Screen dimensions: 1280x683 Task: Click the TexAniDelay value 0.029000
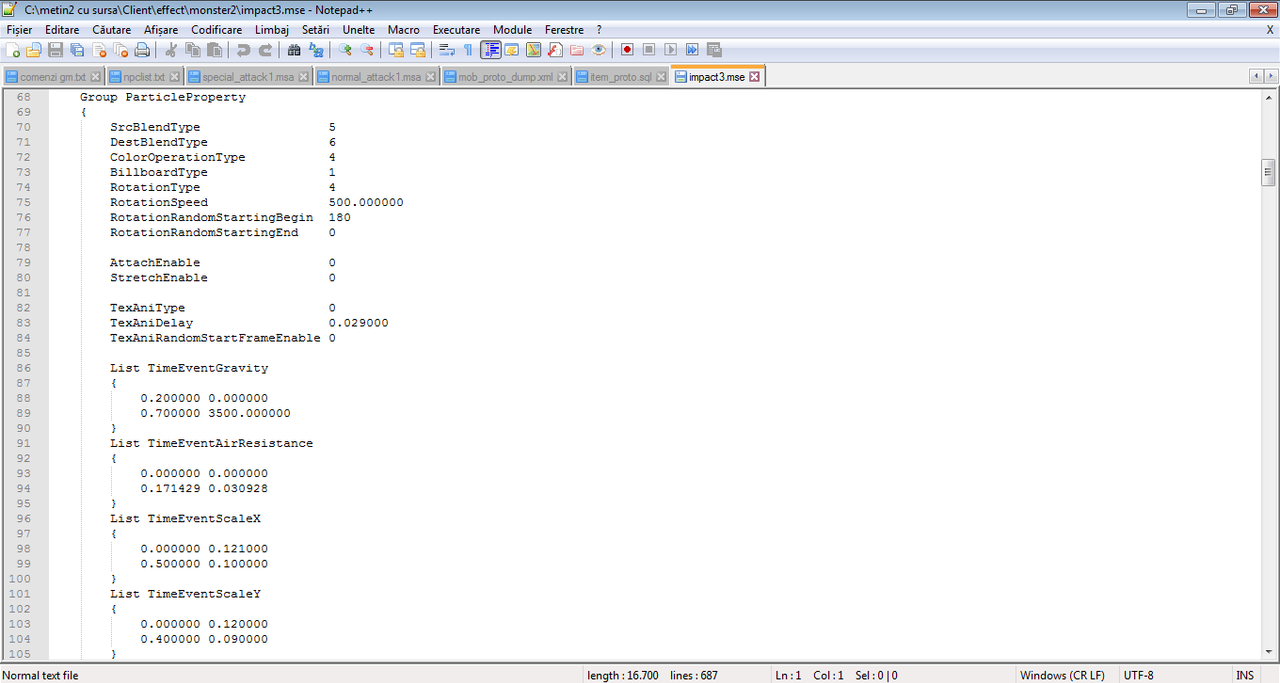pyautogui.click(x=358, y=323)
